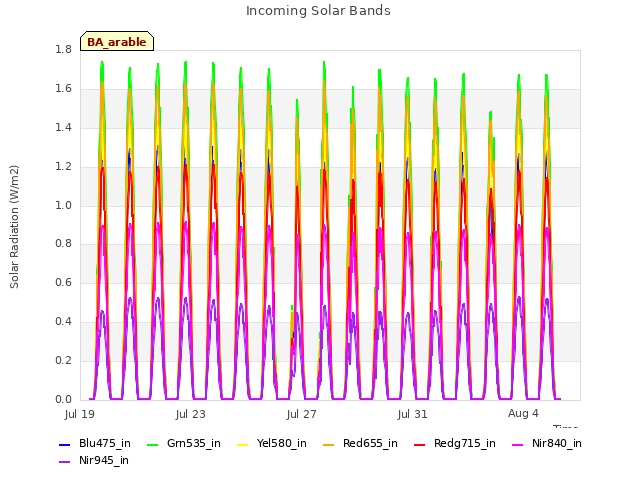This screenshot has height=480, width=640.
Task: Click the 1.2 y-axis tick label
Action: click(x=63, y=167)
